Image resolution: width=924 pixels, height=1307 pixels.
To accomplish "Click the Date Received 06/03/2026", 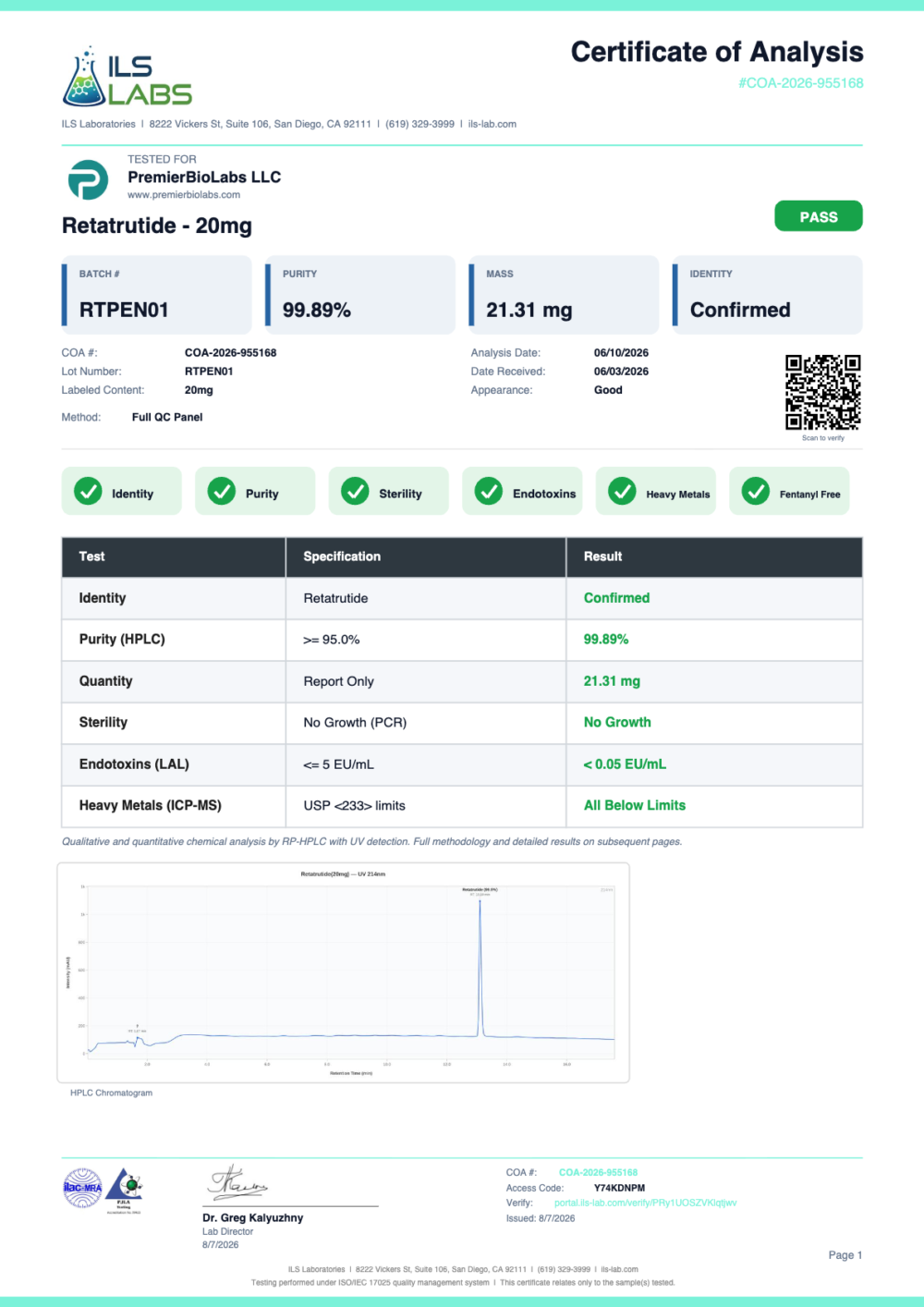I will [x=621, y=372].
